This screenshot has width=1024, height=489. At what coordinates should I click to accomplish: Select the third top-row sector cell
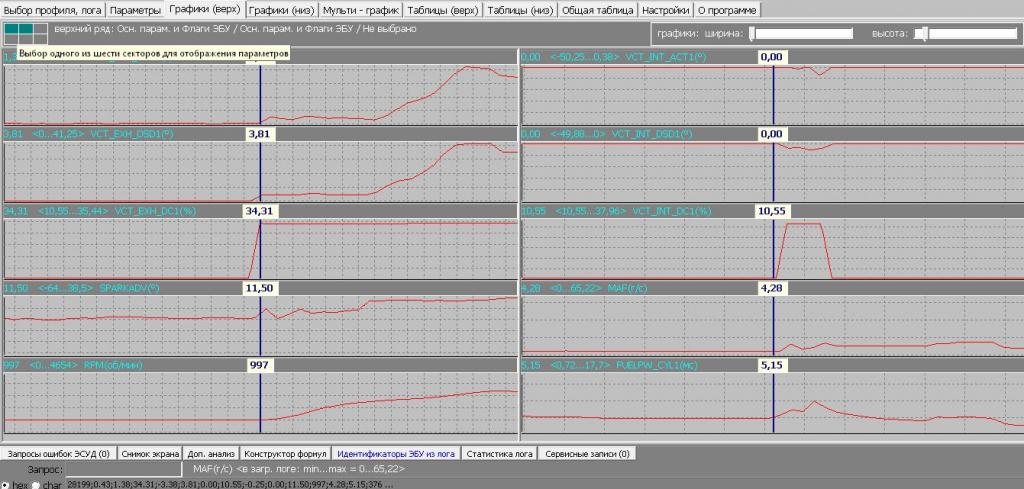40,29
